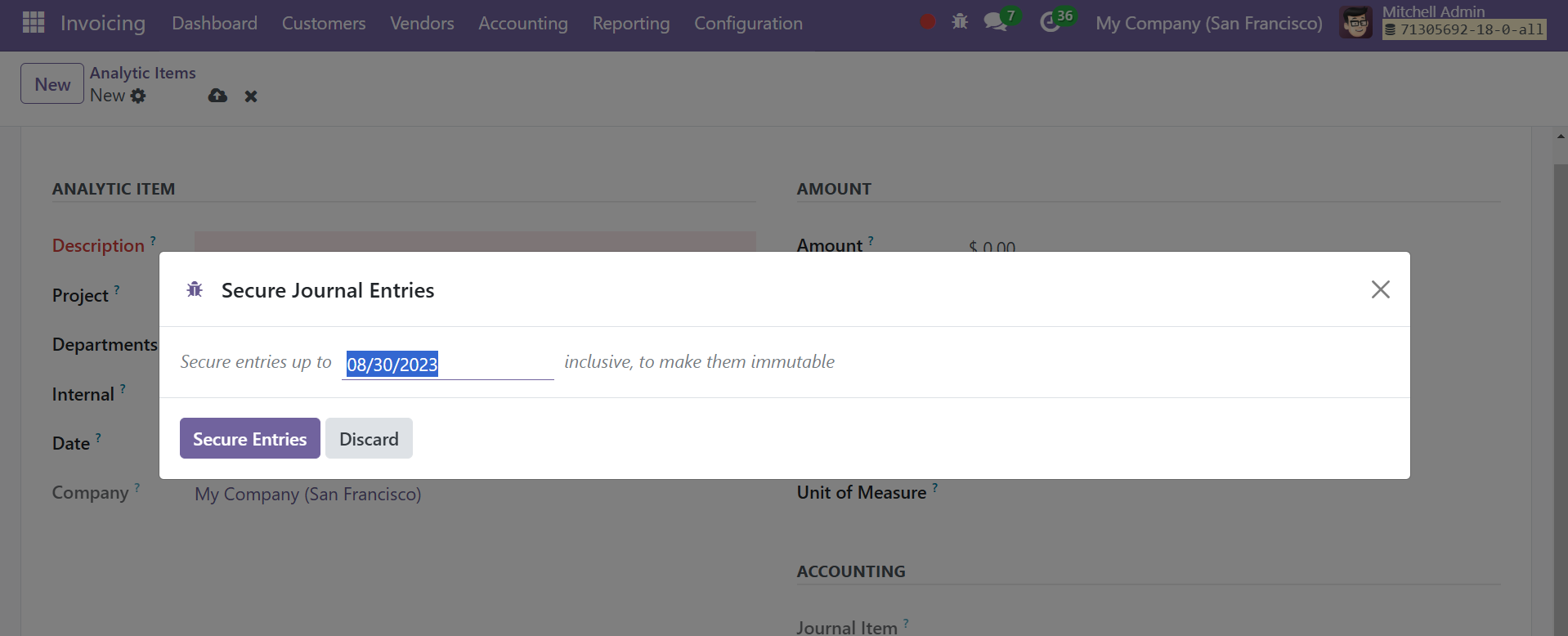Click the vertical scrollbar track
This screenshot has width=1568, height=636.
pos(1561,401)
